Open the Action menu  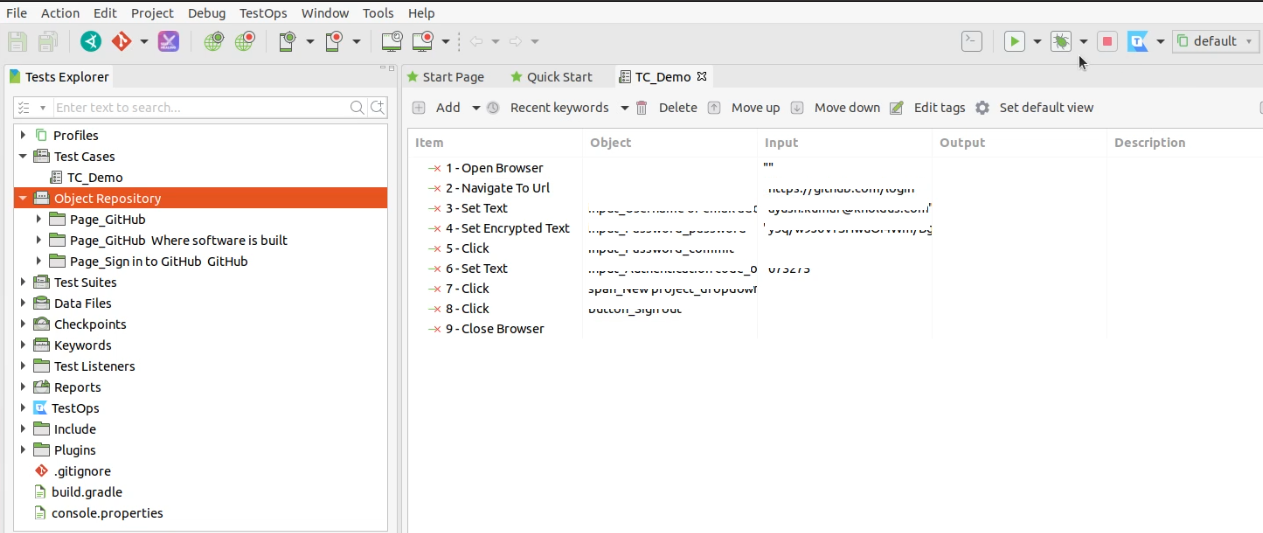pyautogui.click(x=60, y=13)
